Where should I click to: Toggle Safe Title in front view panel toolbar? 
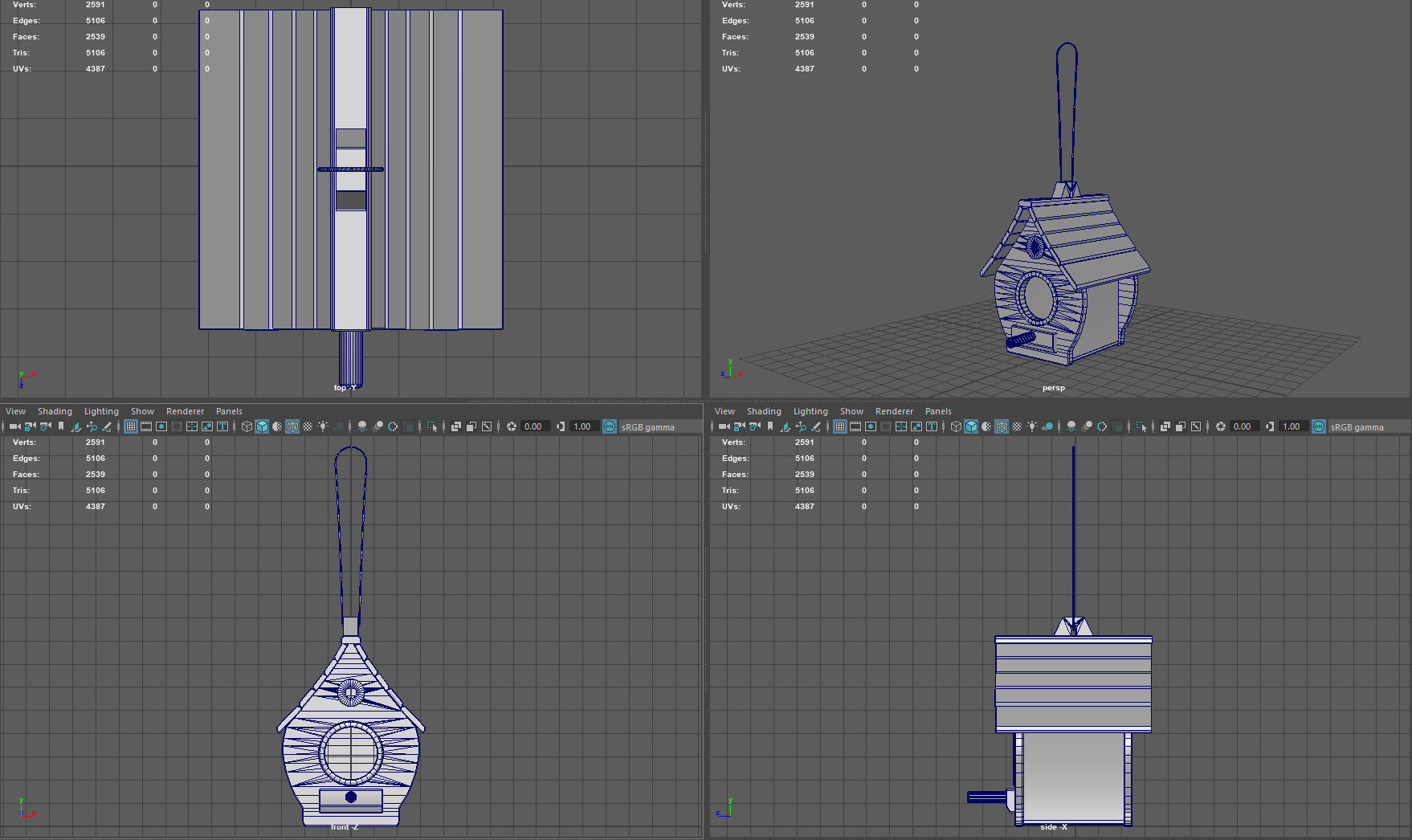[222, 426]
